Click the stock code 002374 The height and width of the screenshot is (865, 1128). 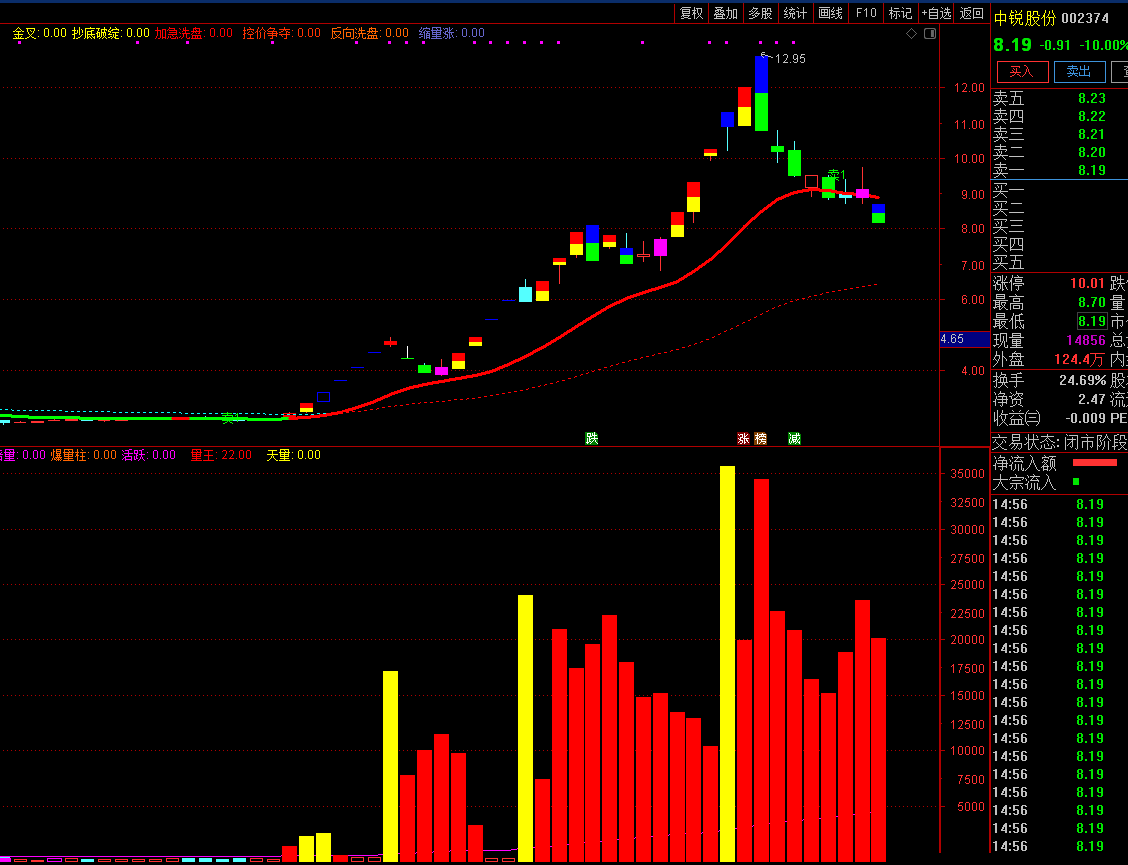1086,18
